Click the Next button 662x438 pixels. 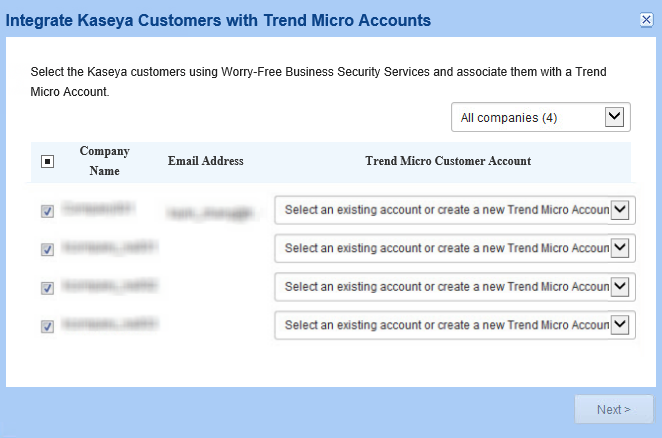tap(613, 409)
